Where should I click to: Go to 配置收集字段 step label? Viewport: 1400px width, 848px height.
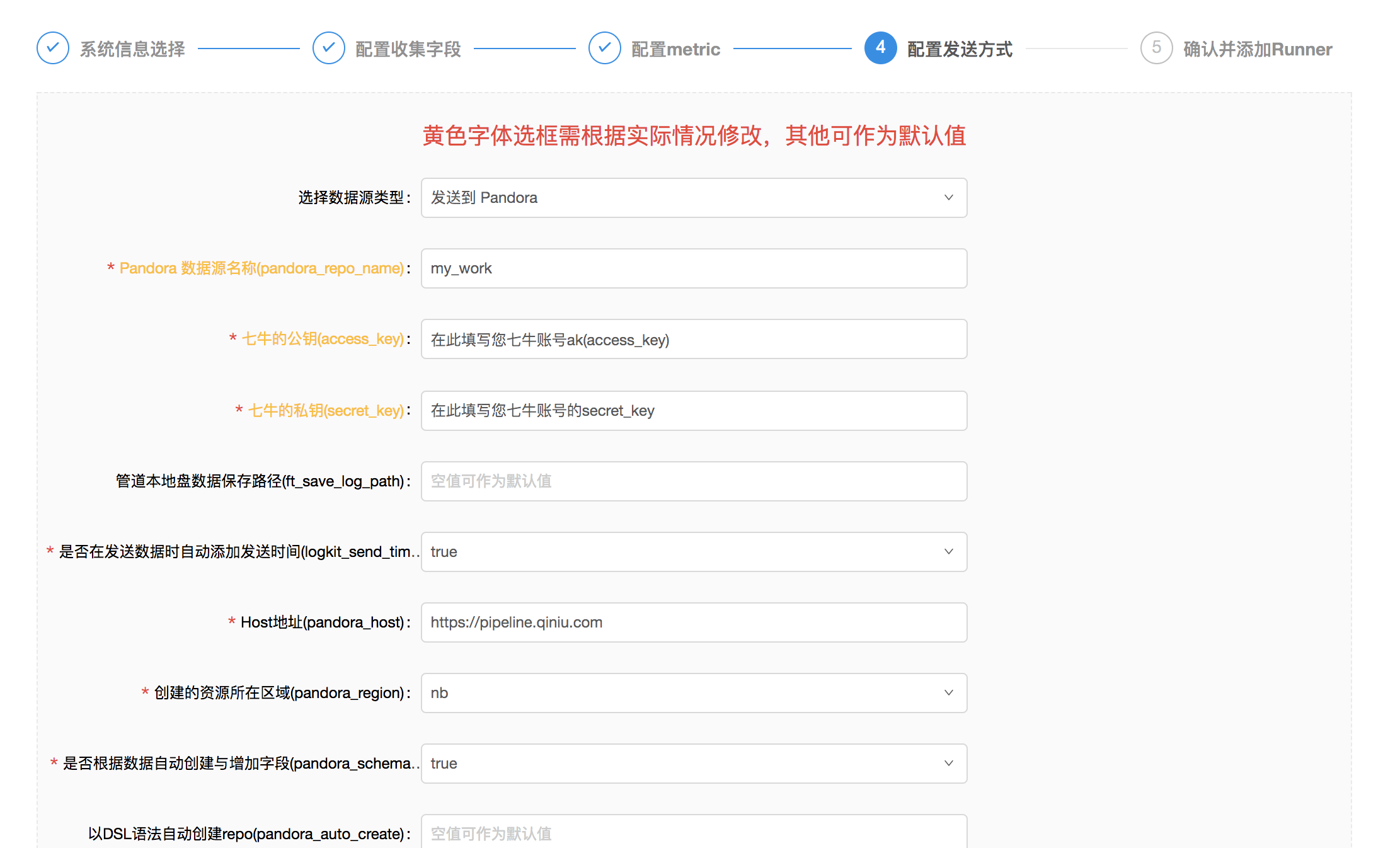coord(408,49)
